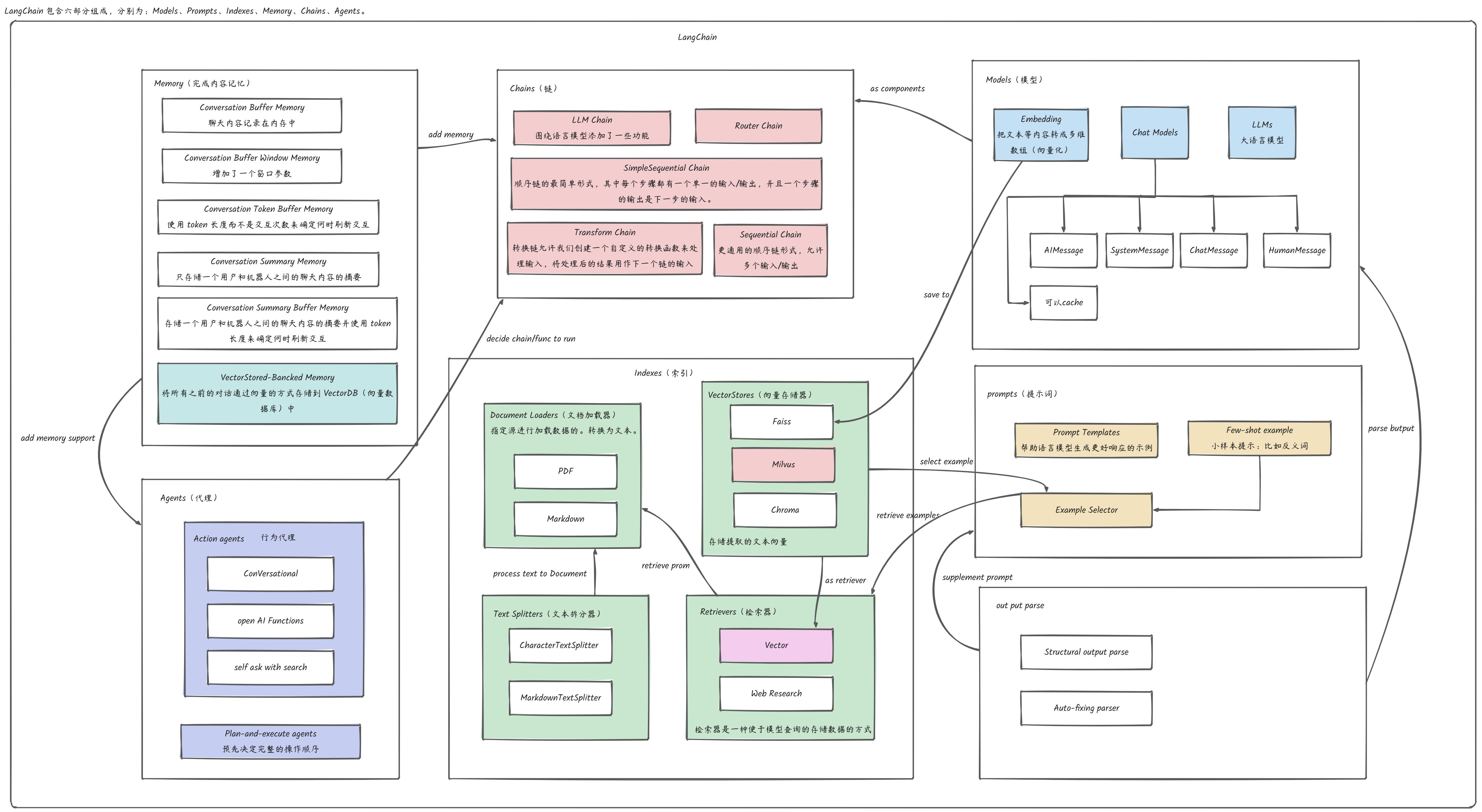Select the Router Chain node
Image resolution: width=1482 pixels, height=812 pixels.
click(x=758, y=126)
